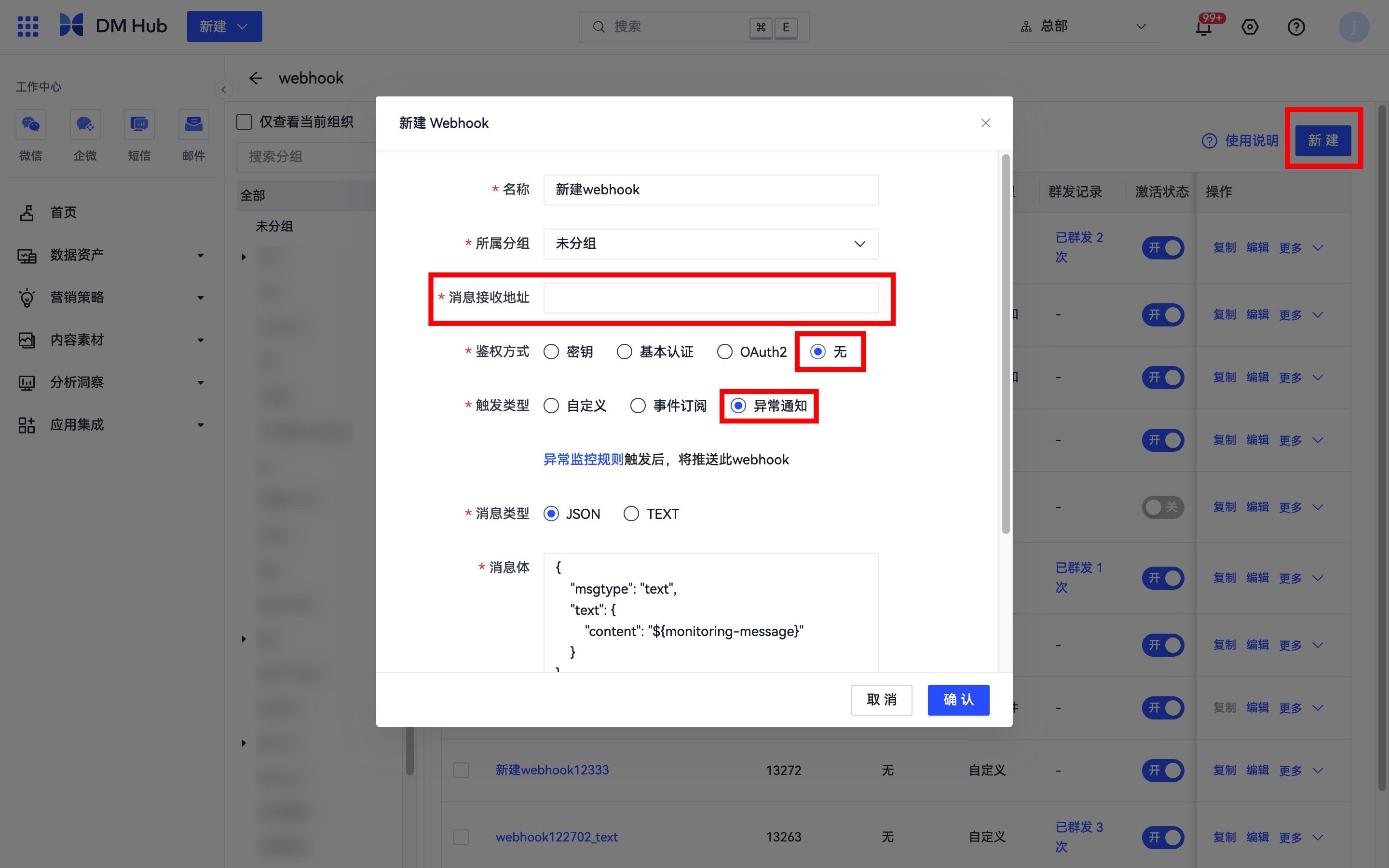Select 无 authentication method

click(818, 352)
